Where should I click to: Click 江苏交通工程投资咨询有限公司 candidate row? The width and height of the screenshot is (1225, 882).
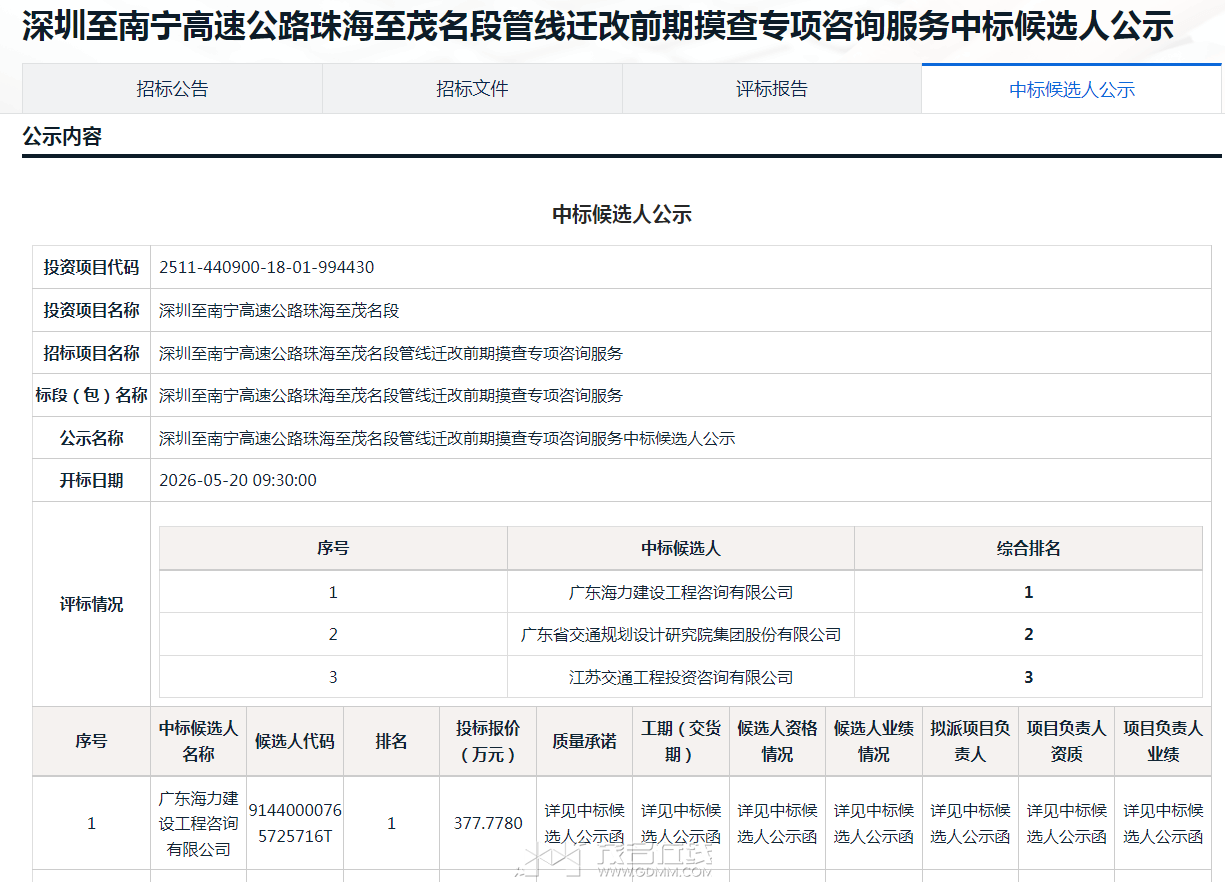click(x=681, y=677)
